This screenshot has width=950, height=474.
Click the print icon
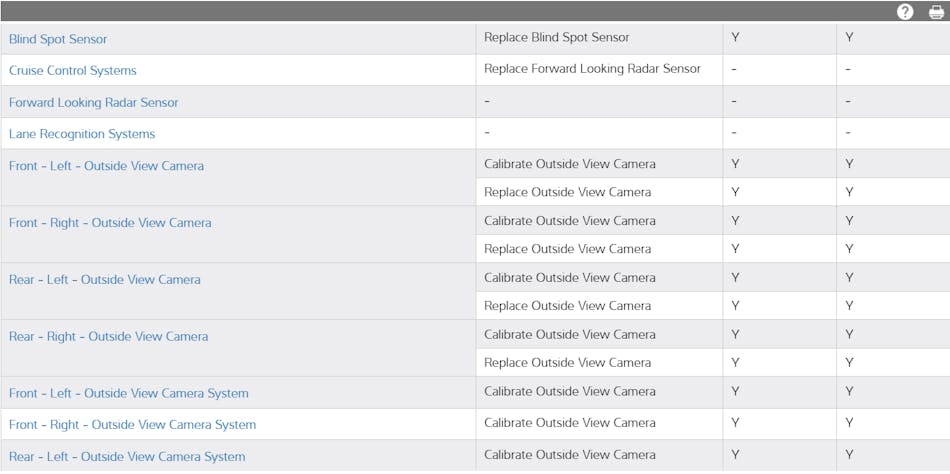[x=936, y=12]
